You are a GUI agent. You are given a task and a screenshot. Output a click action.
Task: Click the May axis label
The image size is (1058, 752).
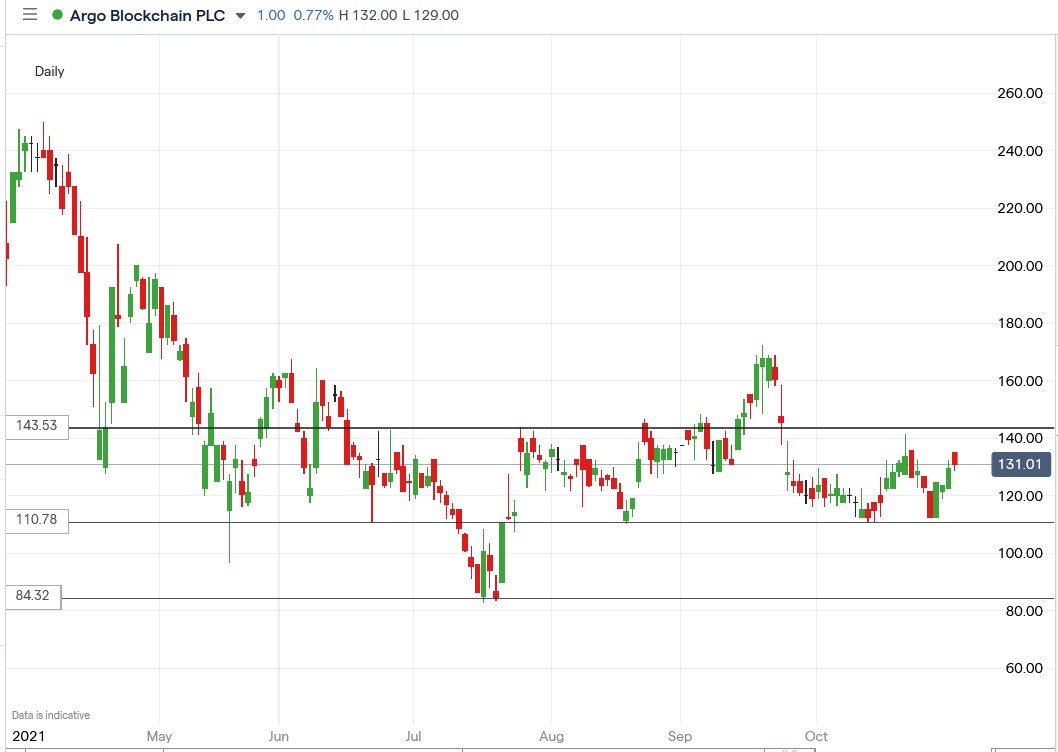tap(159, 735)
